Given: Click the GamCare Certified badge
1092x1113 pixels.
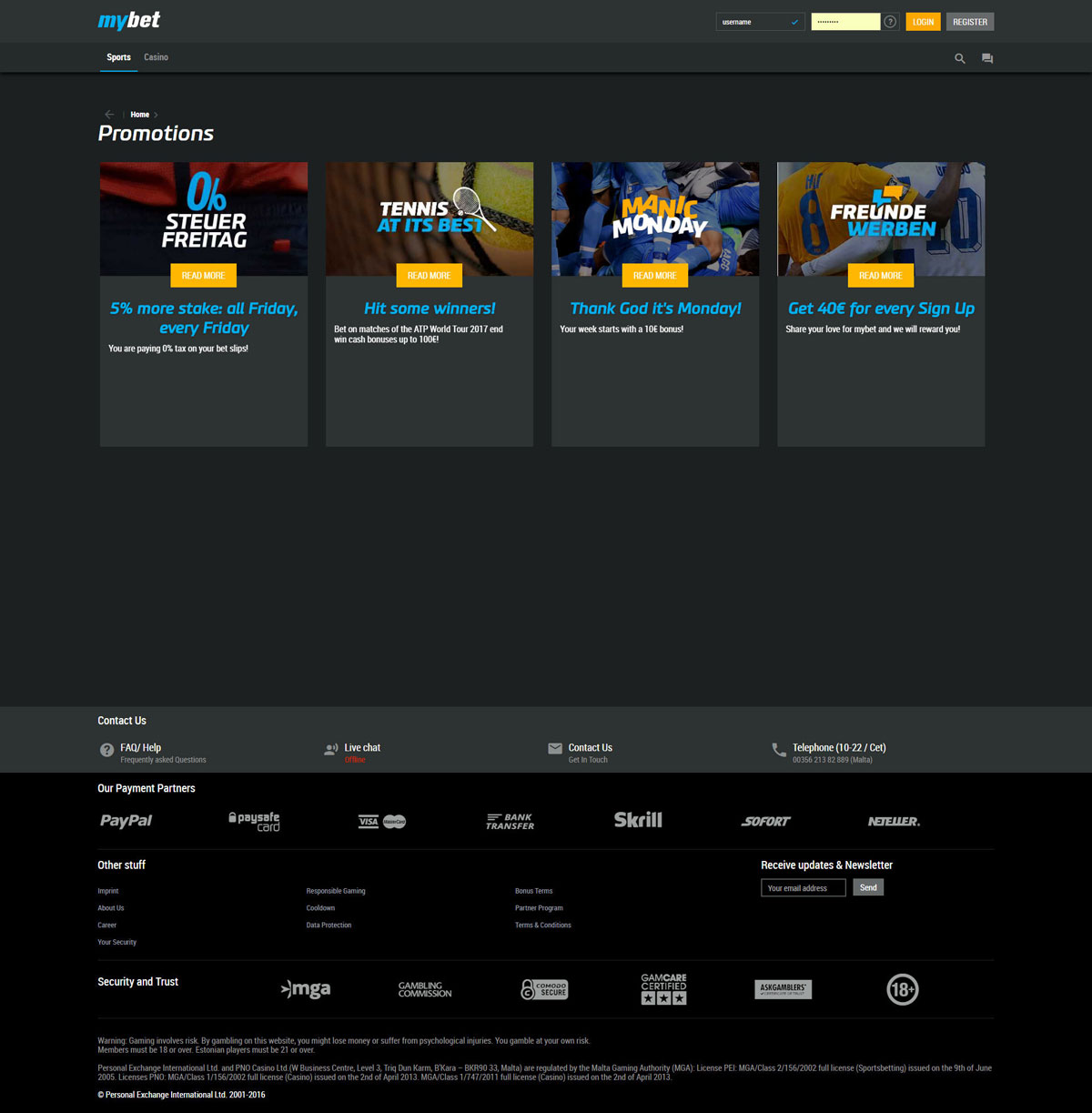Looking at the screenshot, I should click(663, 989).
